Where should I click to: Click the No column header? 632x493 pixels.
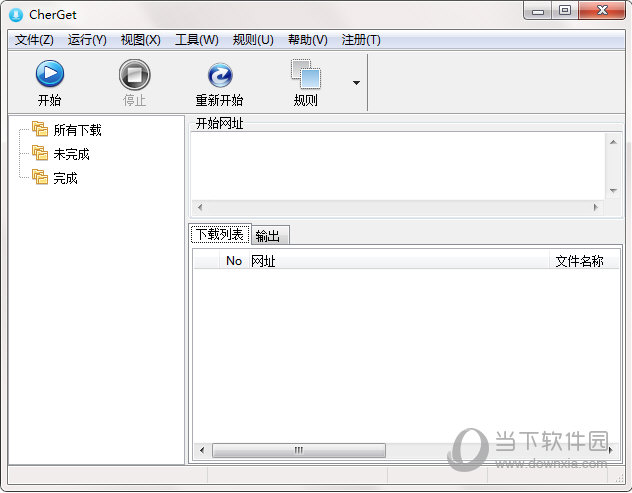234,261
